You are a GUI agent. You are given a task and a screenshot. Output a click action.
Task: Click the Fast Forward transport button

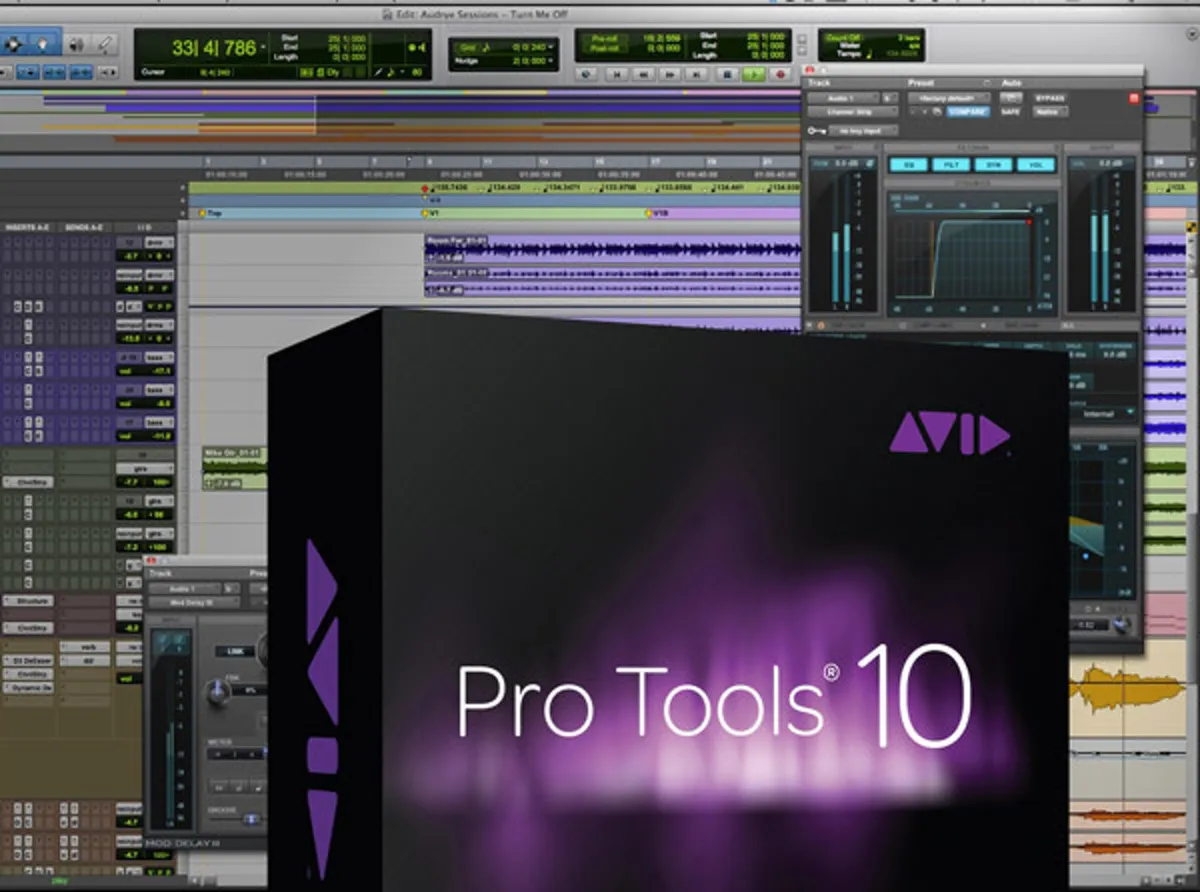coord(672,74)
